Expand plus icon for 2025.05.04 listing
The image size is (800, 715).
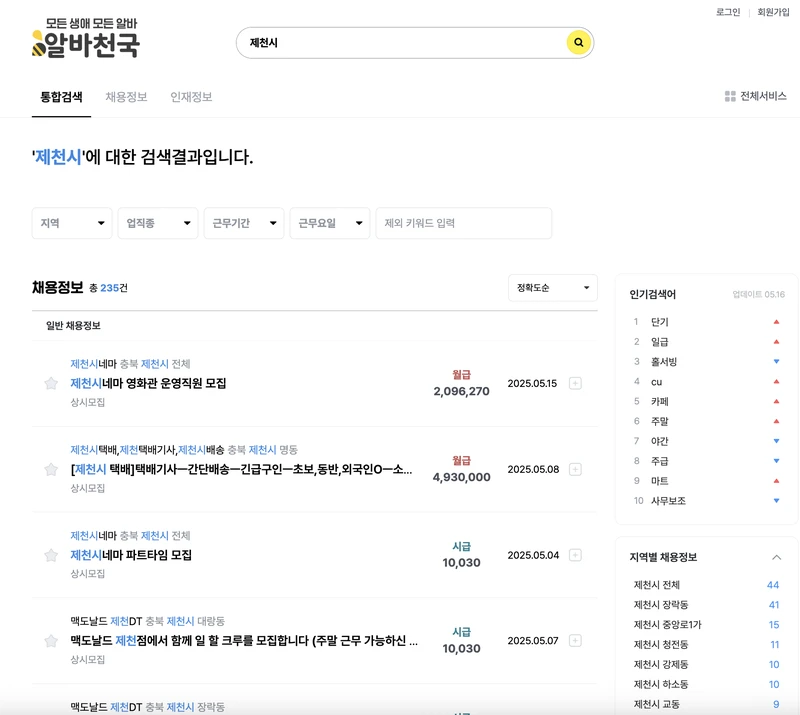pyautogui.click(x=575, y=555)
